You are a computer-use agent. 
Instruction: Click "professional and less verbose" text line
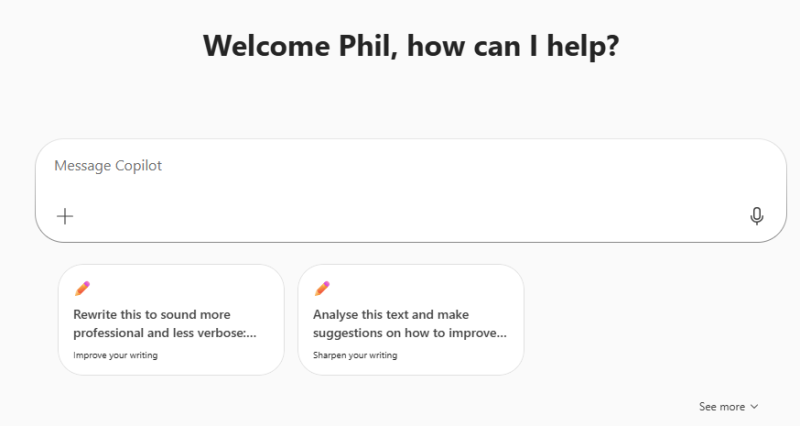coord(164,333)
